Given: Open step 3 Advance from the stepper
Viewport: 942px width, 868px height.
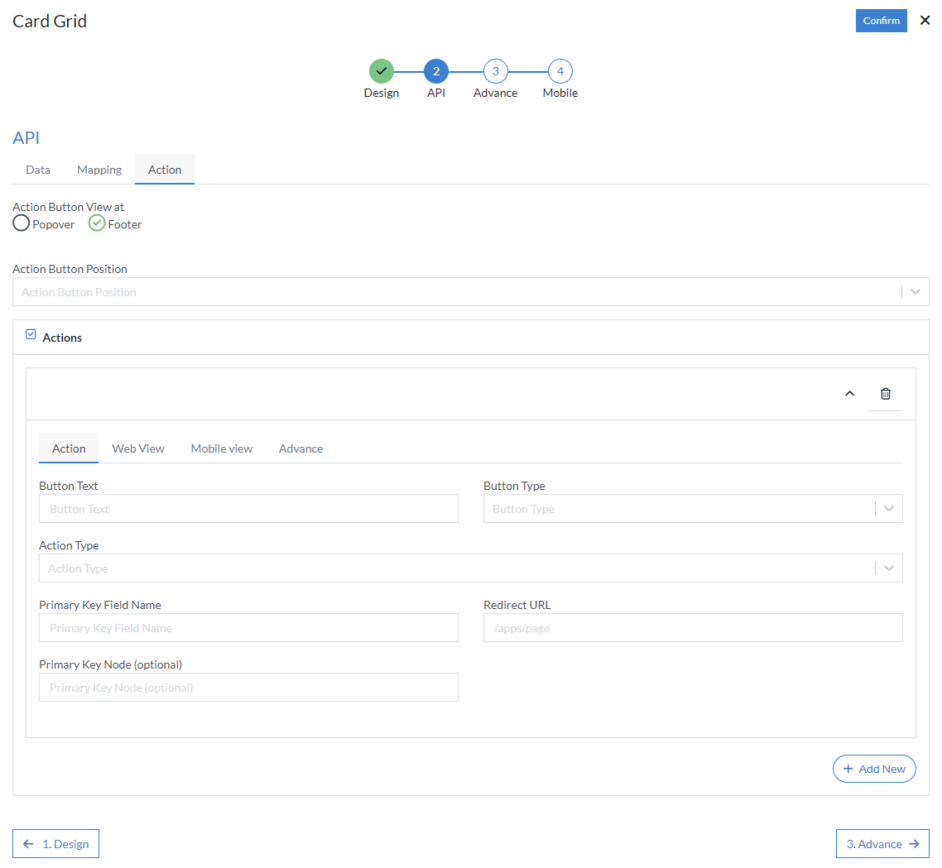Looking at the screenshot, I should tap(495, 71).
